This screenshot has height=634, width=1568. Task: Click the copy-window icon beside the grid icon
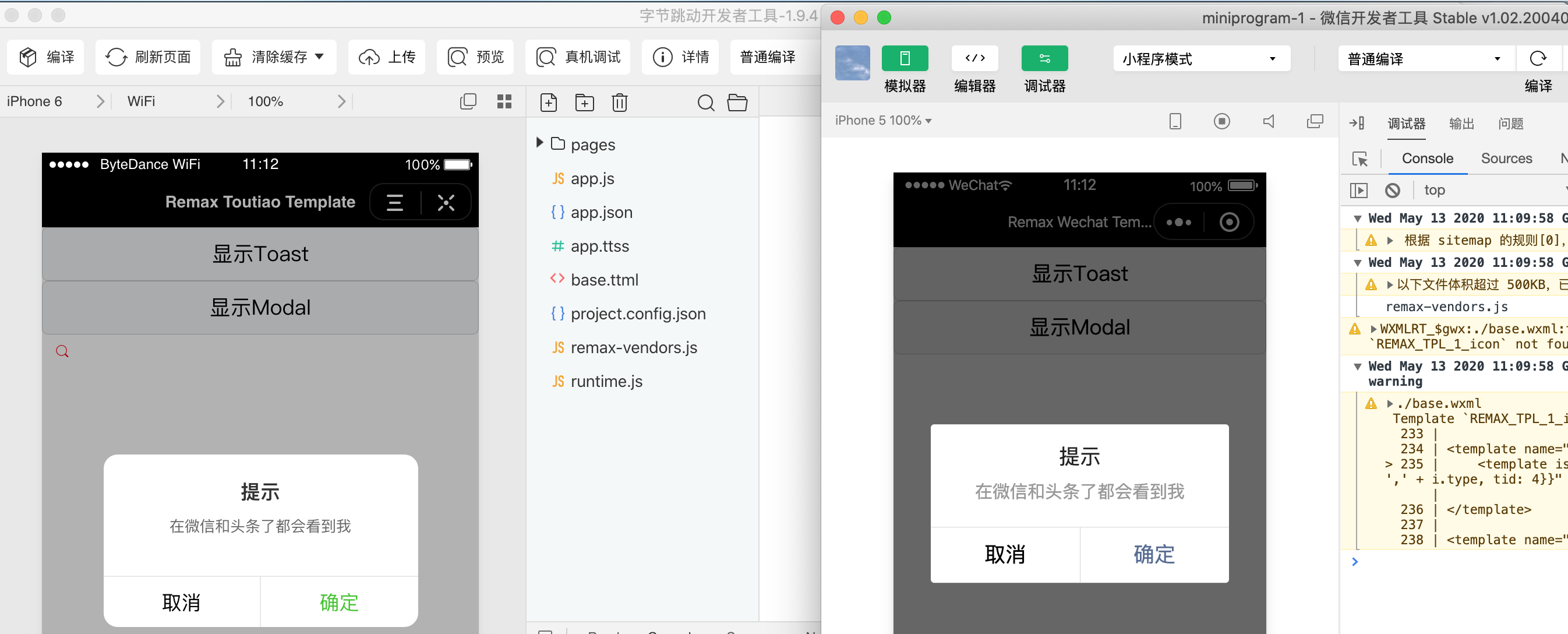[468, 102]
